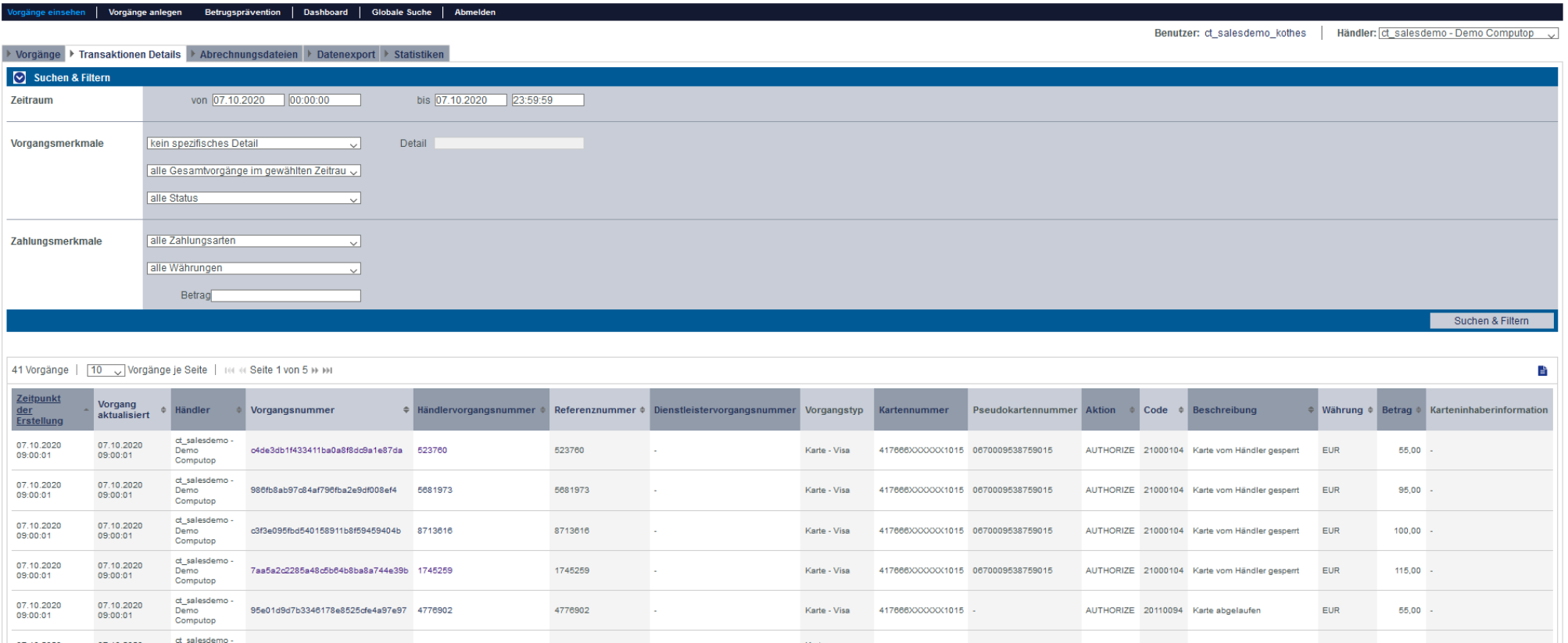Click sort arrows on Betrag column
Screen dimensions: 1568x643
click(x=1419, y=410)
